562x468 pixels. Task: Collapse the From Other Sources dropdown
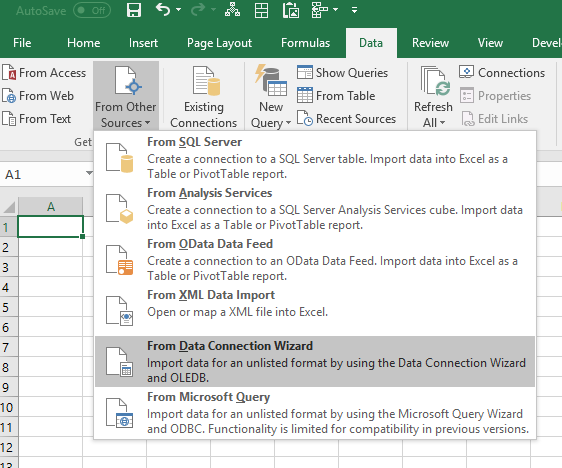(126, 96)
